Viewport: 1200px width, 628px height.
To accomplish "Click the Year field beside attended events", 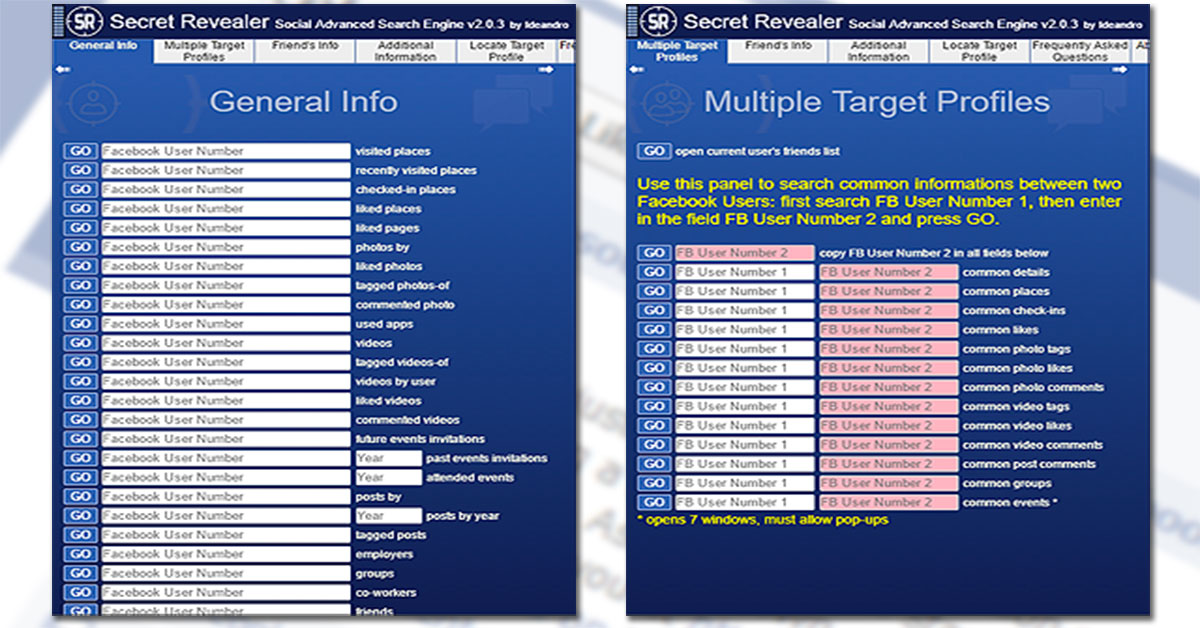I will click(x=388, y=478).
